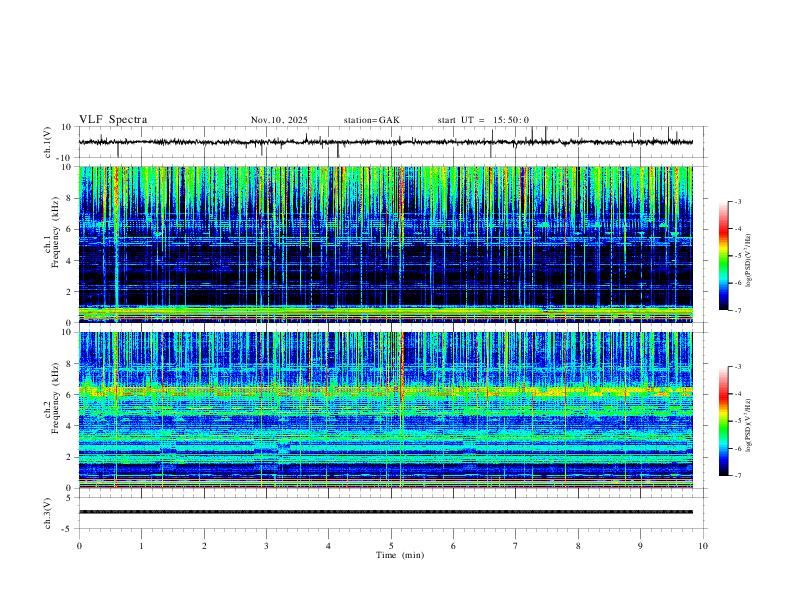The image size is (792, 612).
Task: Click the ch.2 color bar "log(PSD)(V²/Hz)" label
Action: click(x=749, y=425)
